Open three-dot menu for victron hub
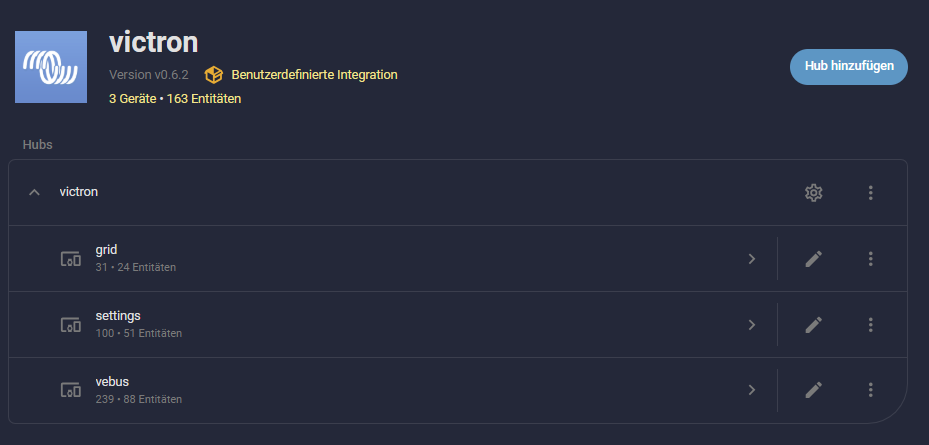Viewport: 929px width, 445px height. (871, 192)
